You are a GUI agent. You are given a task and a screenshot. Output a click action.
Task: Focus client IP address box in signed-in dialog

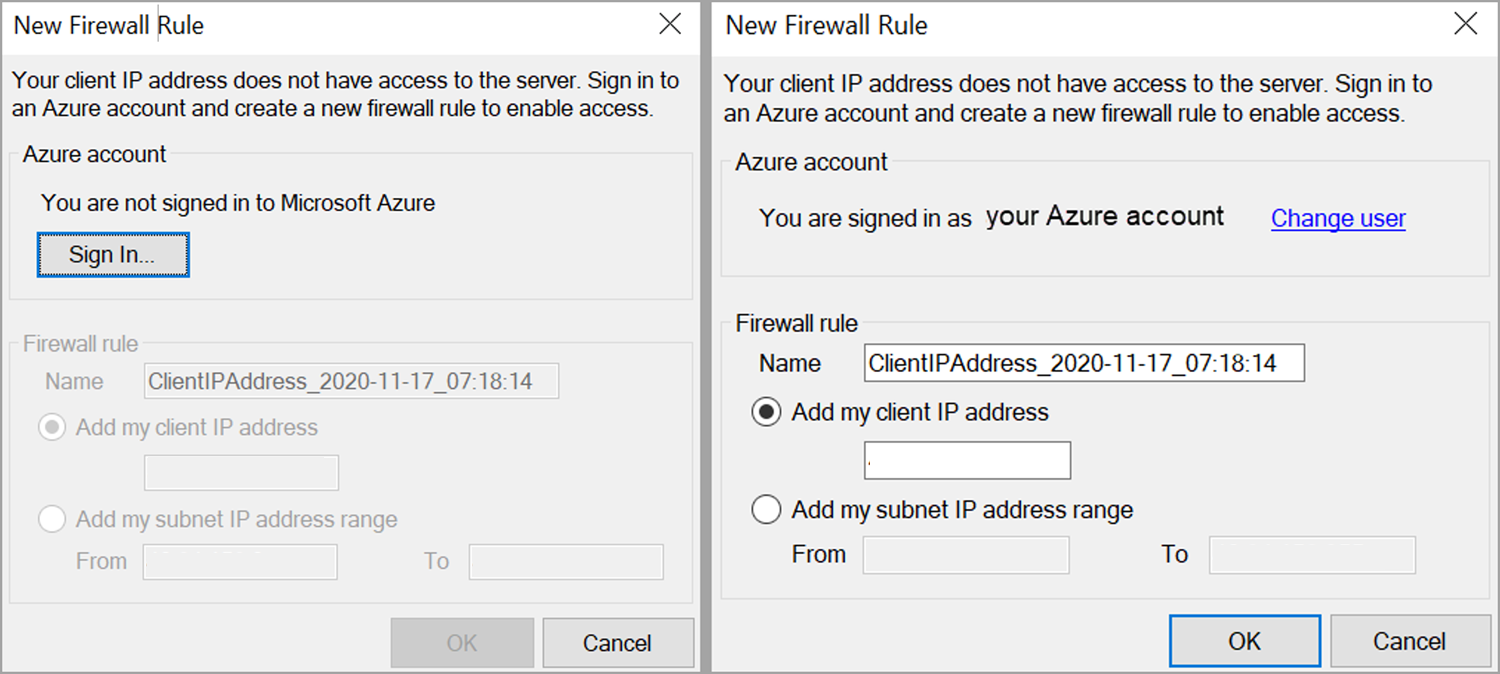[967, 460]
